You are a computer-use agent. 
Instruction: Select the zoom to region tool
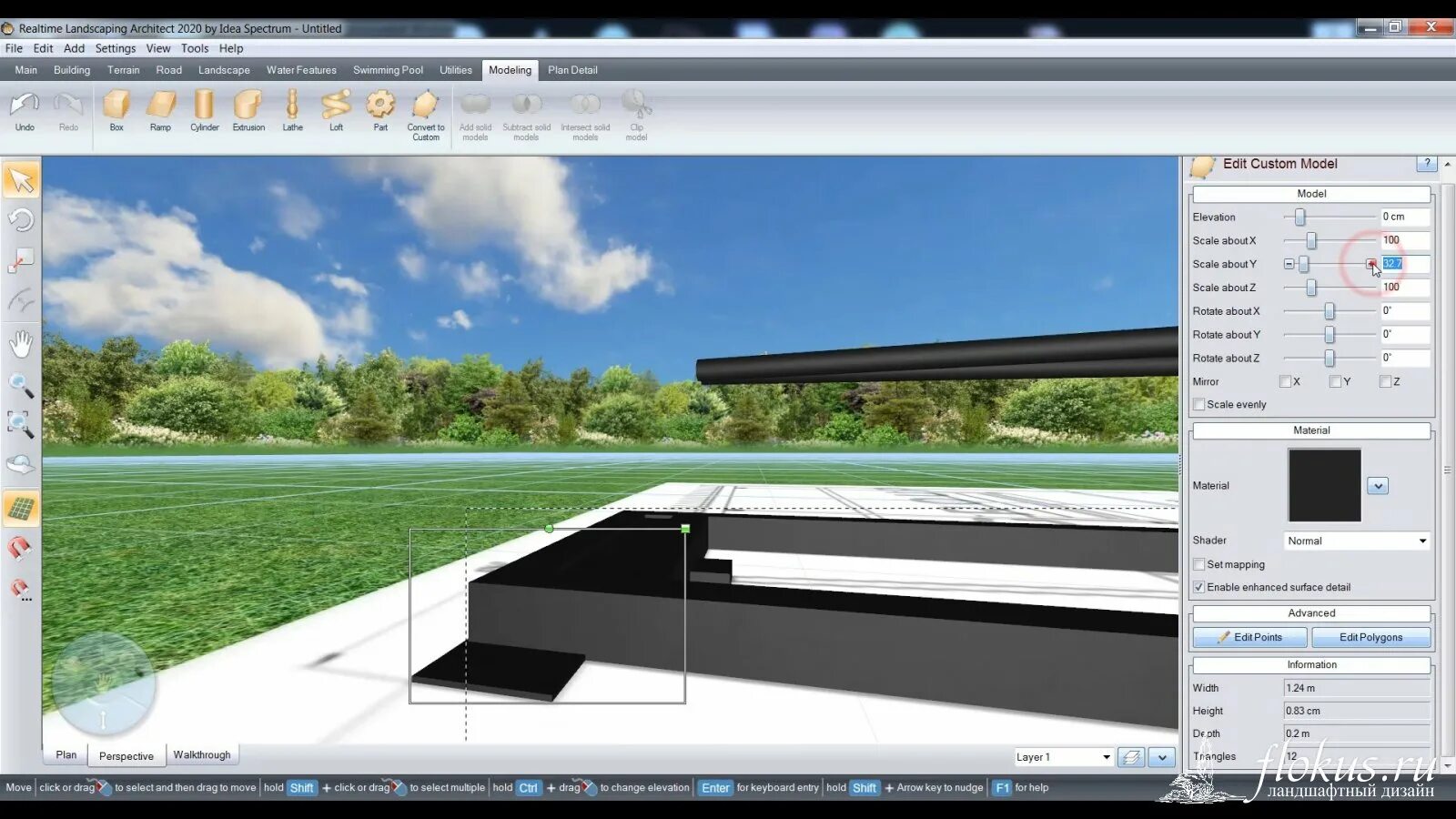pyautogui.click(x=21, y=424)
